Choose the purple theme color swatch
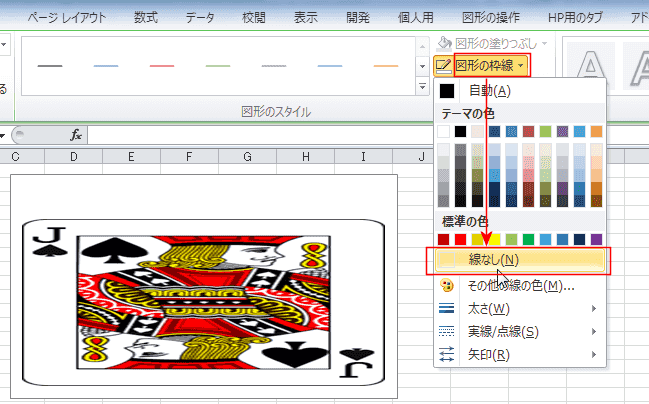 (562, 132)
